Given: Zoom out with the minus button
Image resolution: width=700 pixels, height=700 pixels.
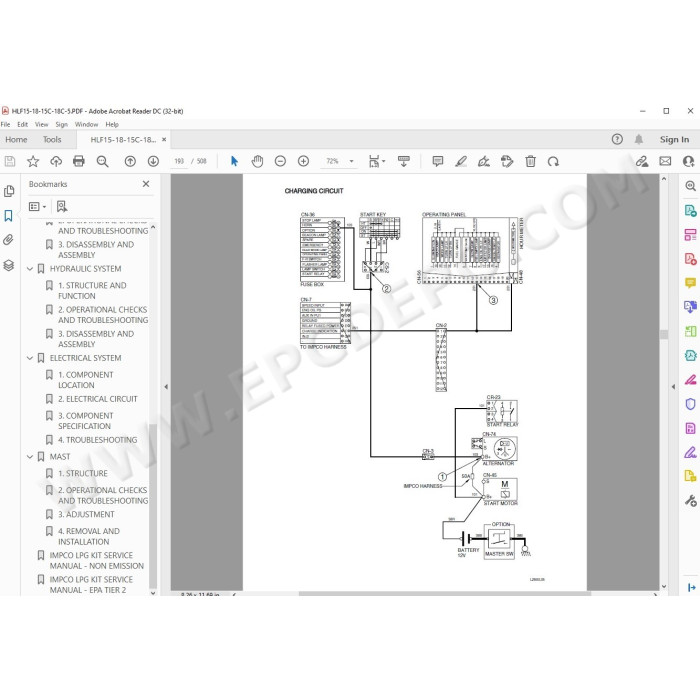Looking at the screenshot, I should click(x=280, y=161).
